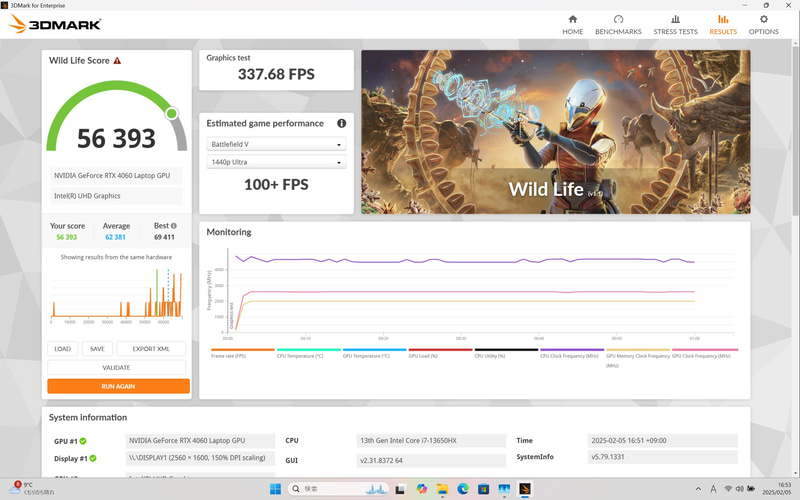Click the GPU #1 green check icon
The height and width of the screenshot is (500, 800).
click(83, 441)
